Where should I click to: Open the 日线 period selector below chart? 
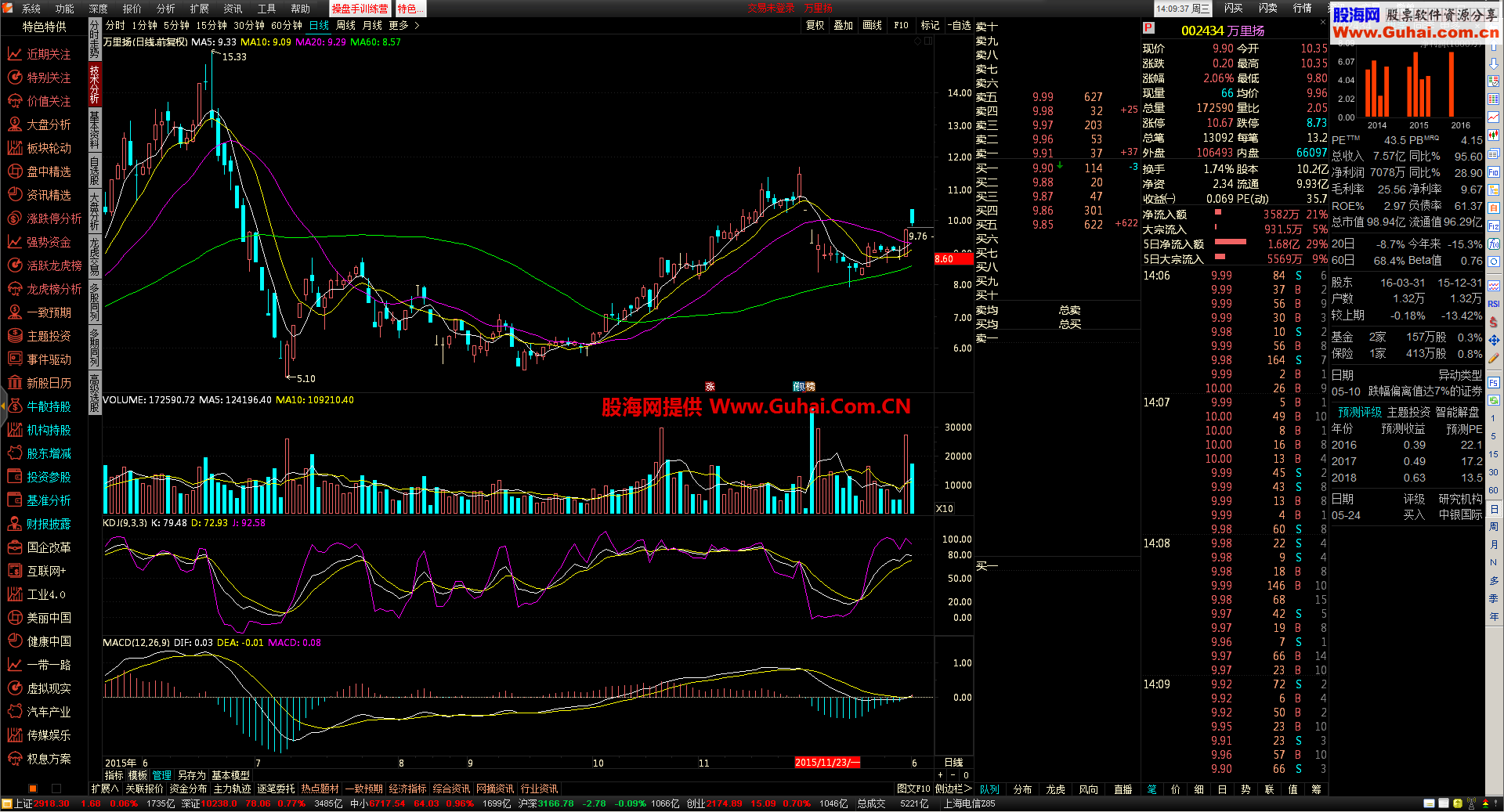[953, 762]
